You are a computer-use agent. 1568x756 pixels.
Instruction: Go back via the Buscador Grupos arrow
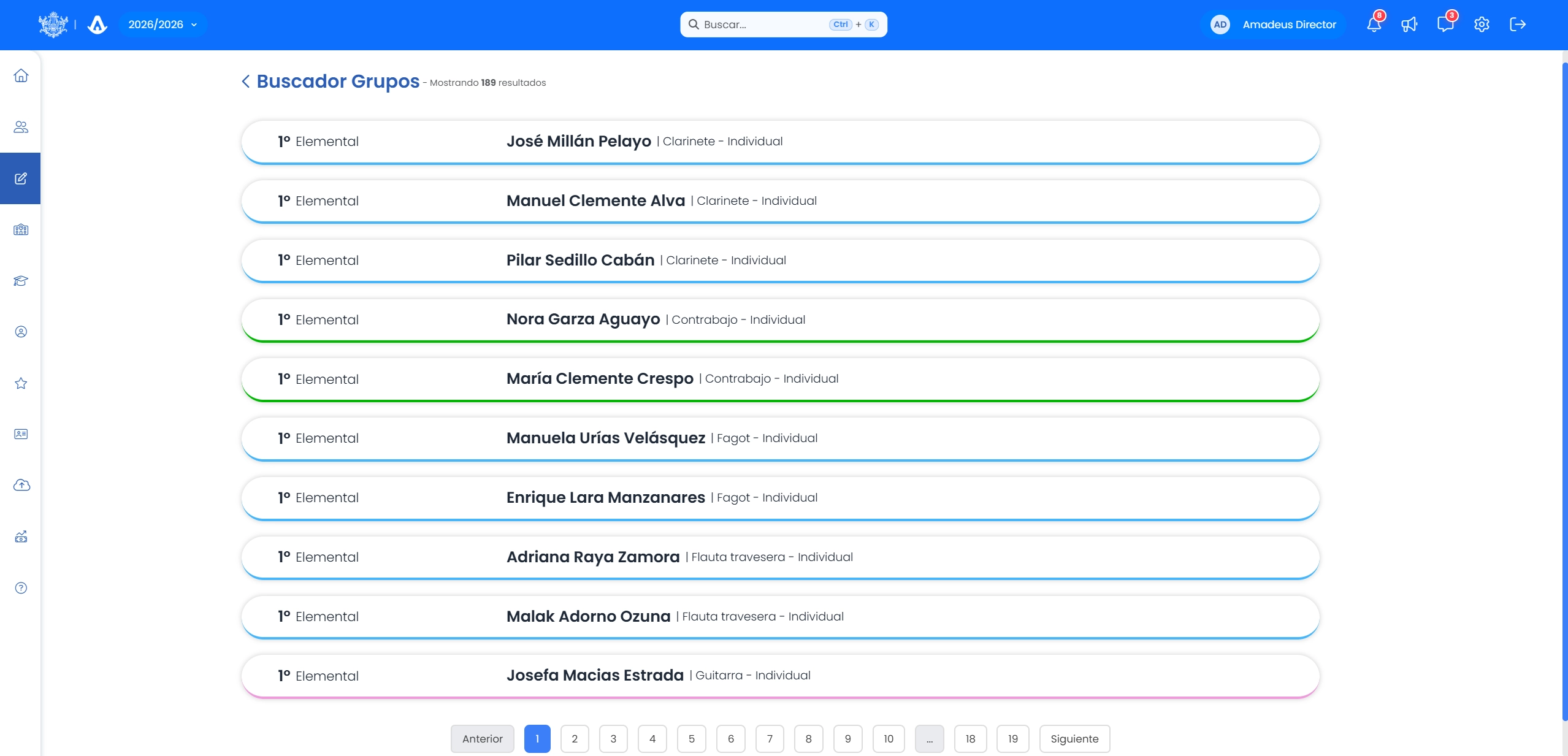click(245, 81)
